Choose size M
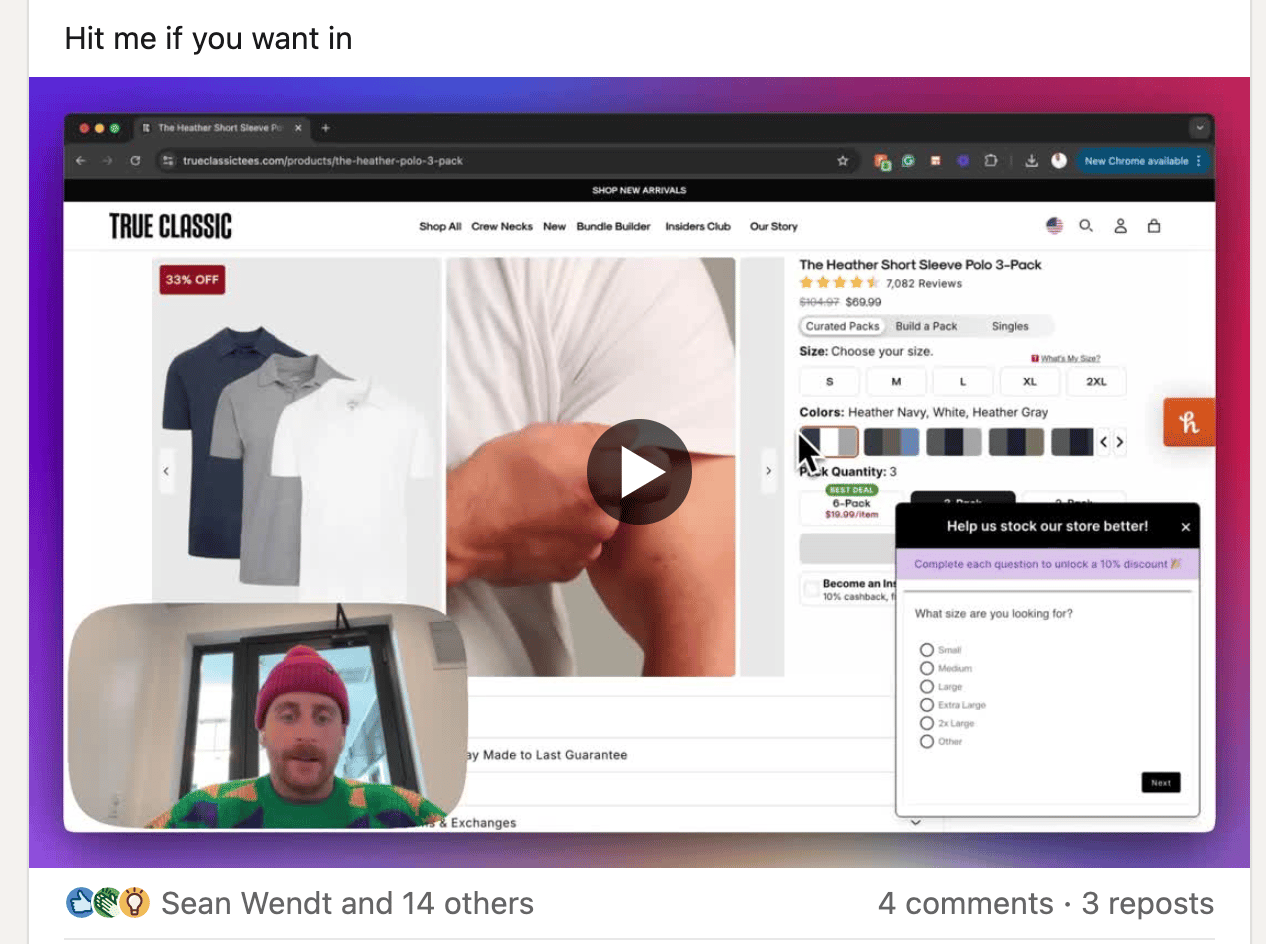1266x944 pixels. coord(896,382)
